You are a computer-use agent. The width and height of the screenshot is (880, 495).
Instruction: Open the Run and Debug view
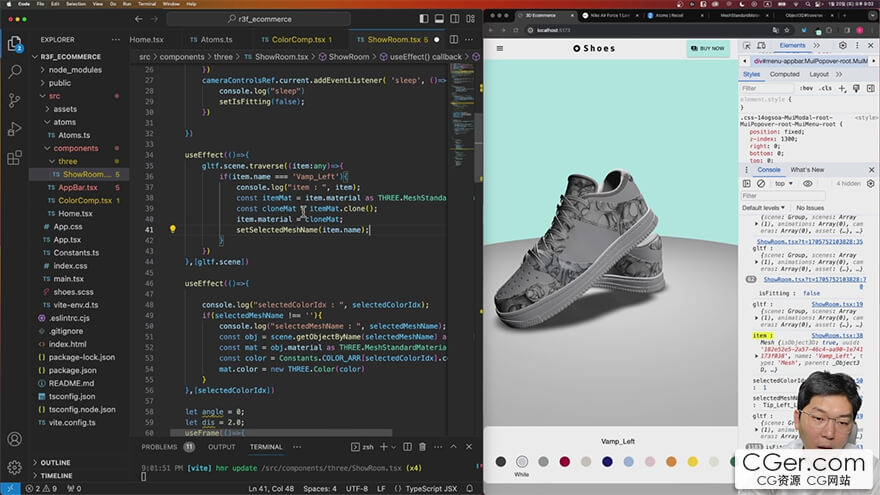tap(15, 129)
